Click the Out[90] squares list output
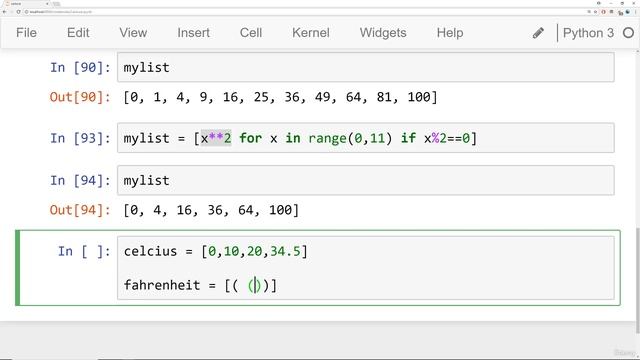This screenshot has width=640, height=360. point(280,97)
